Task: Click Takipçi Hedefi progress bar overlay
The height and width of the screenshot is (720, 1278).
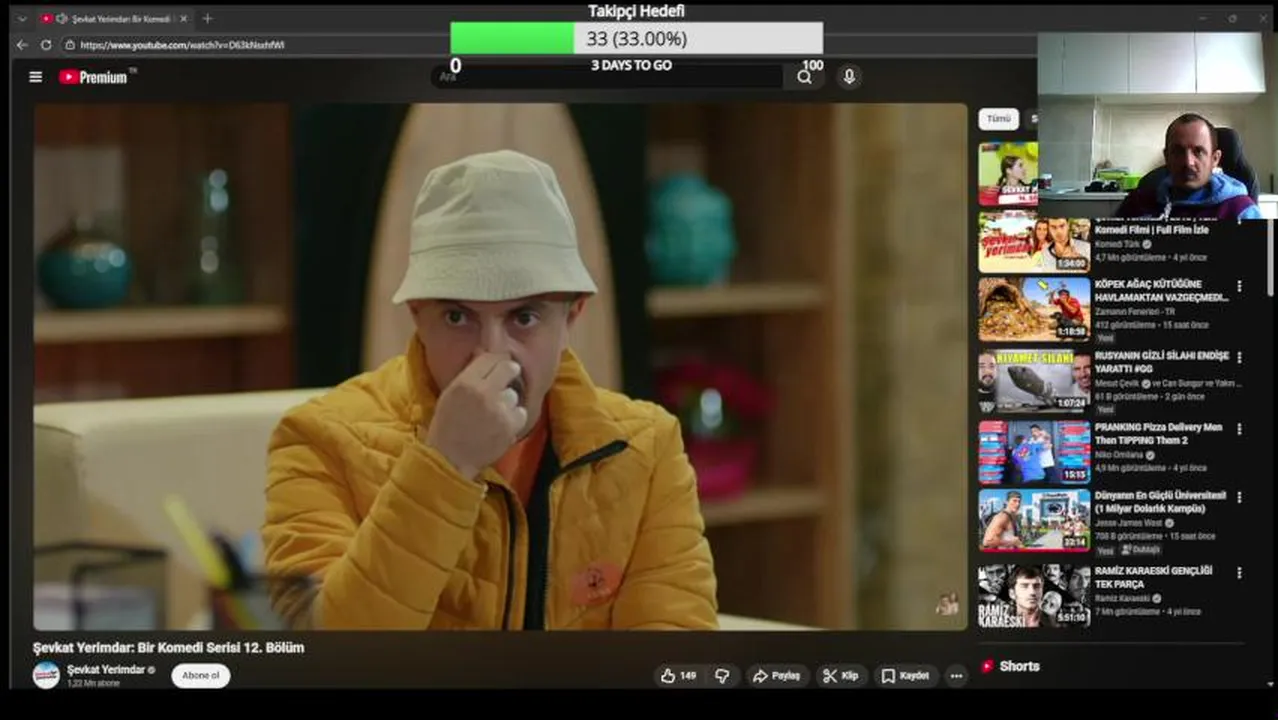Action: coord(636,38)
